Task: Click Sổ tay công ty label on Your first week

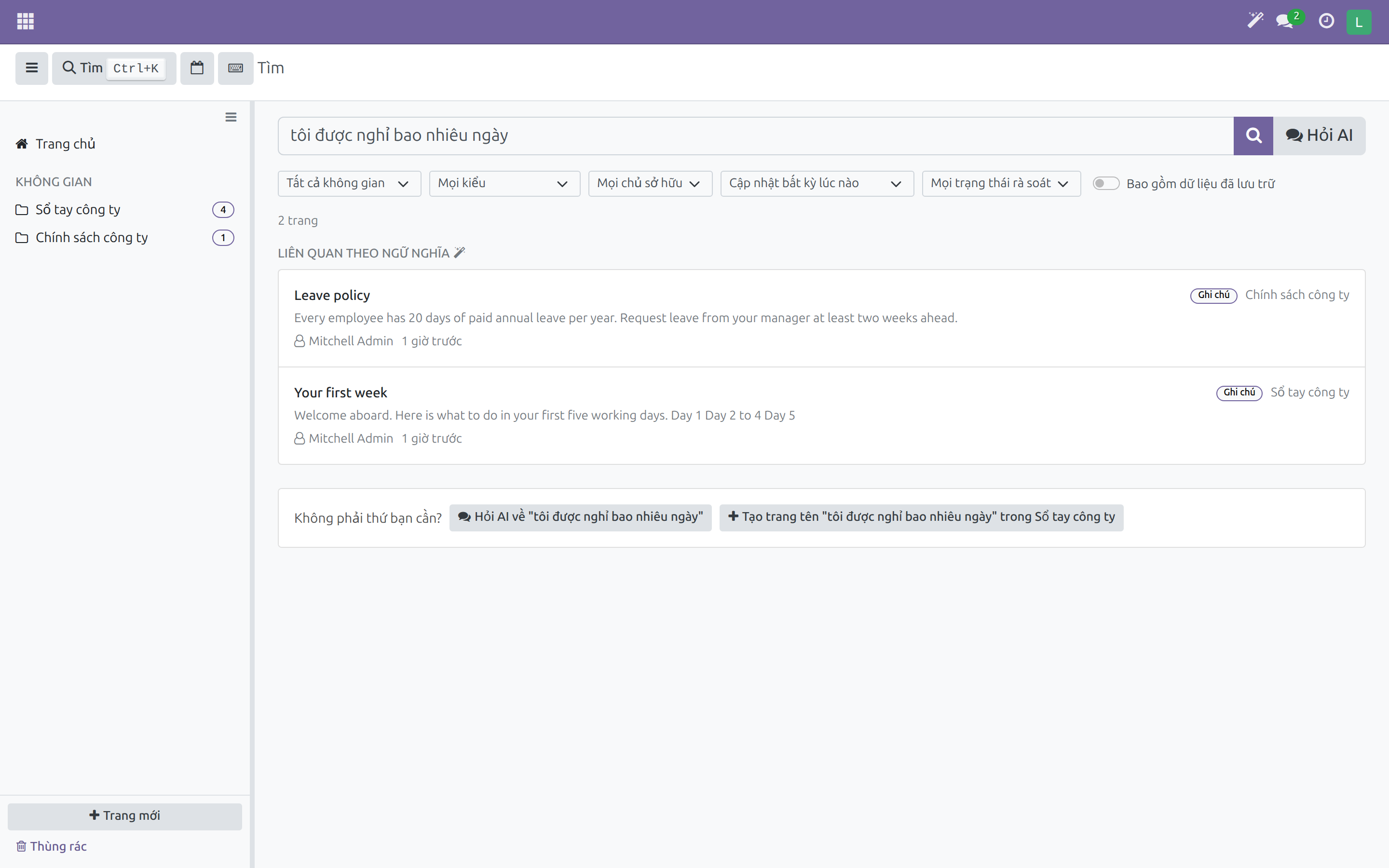Action: pos(1309,393)
